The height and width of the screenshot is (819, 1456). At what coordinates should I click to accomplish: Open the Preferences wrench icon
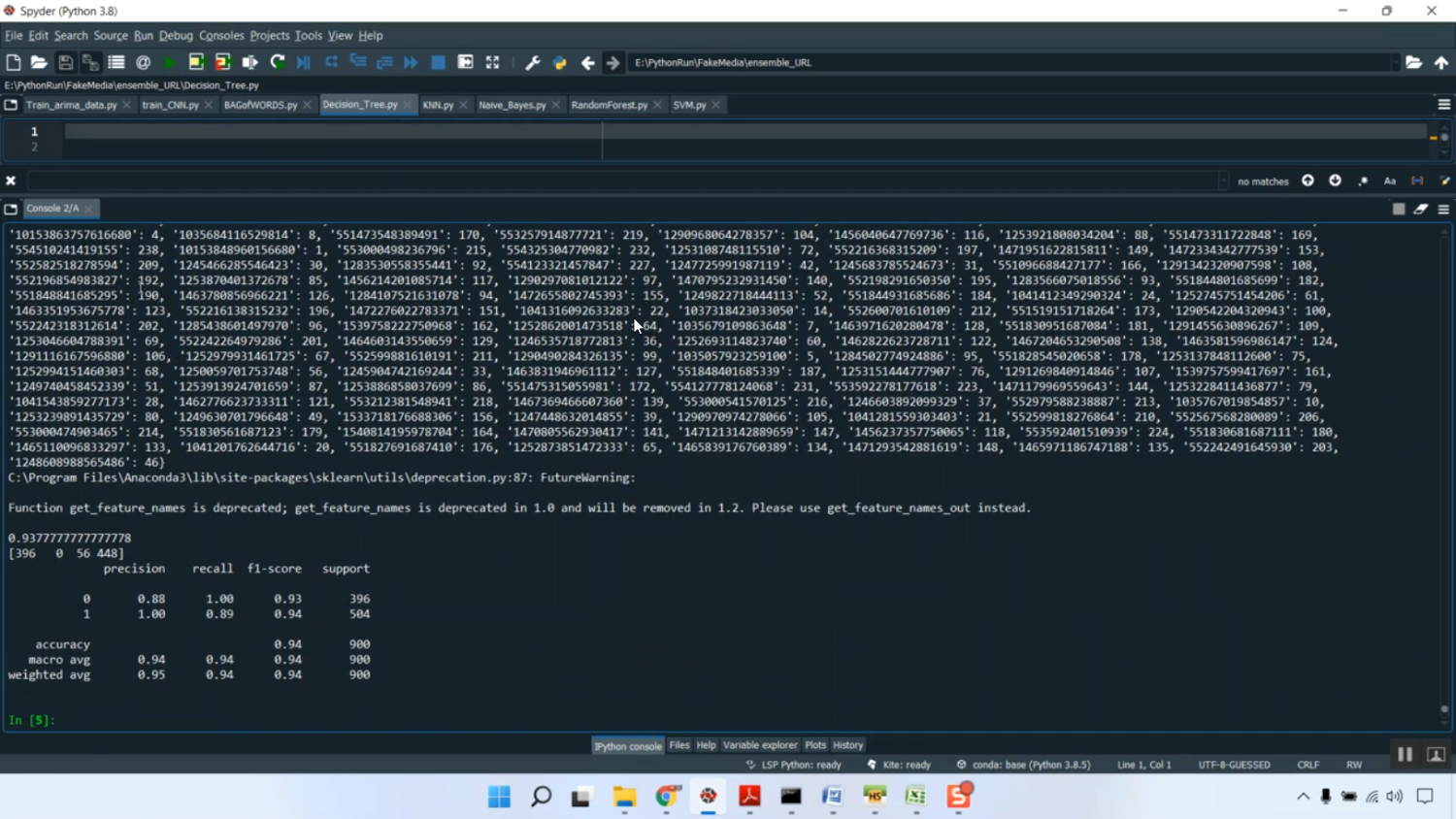532,62
